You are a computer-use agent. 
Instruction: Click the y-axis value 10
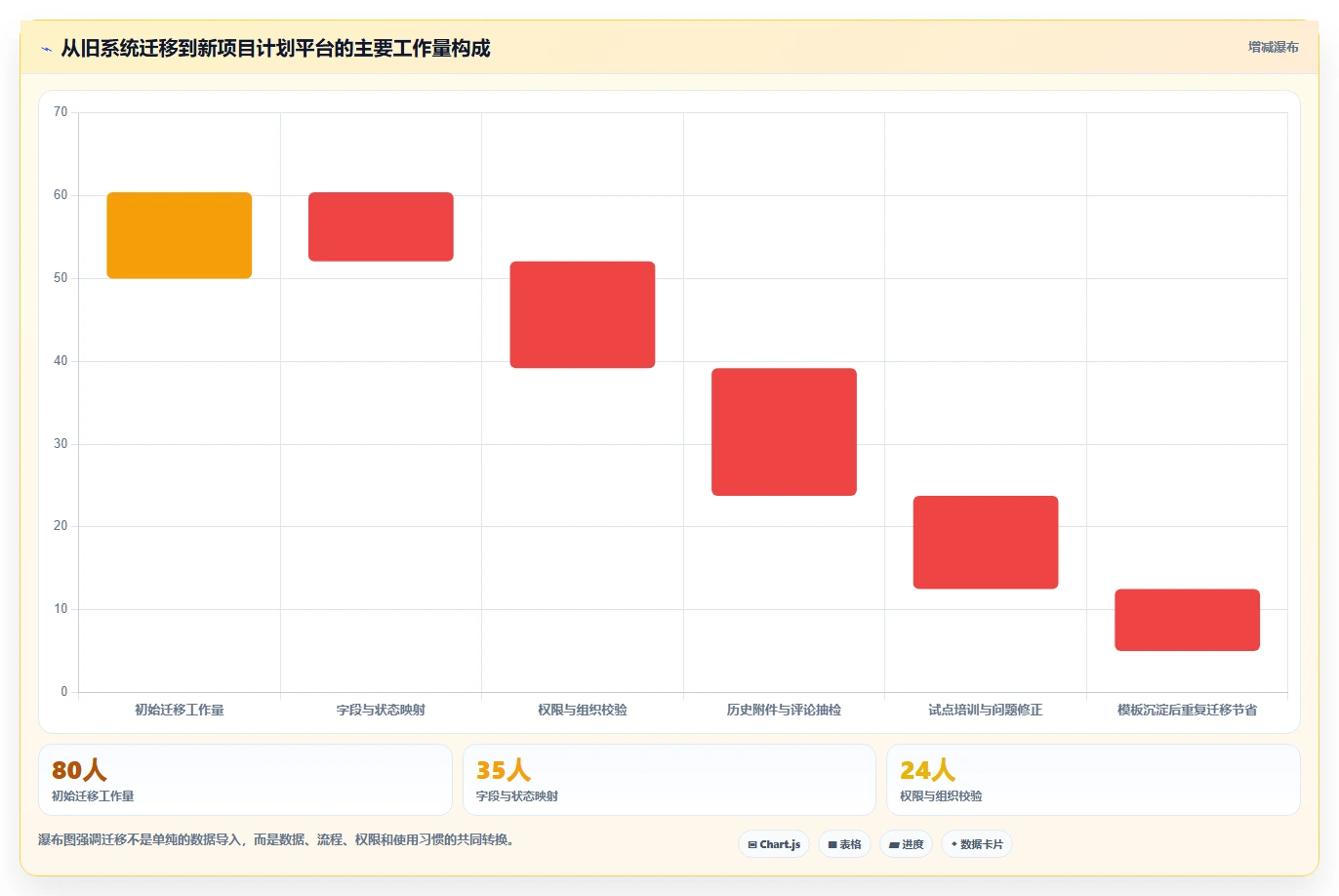(61, 609)
